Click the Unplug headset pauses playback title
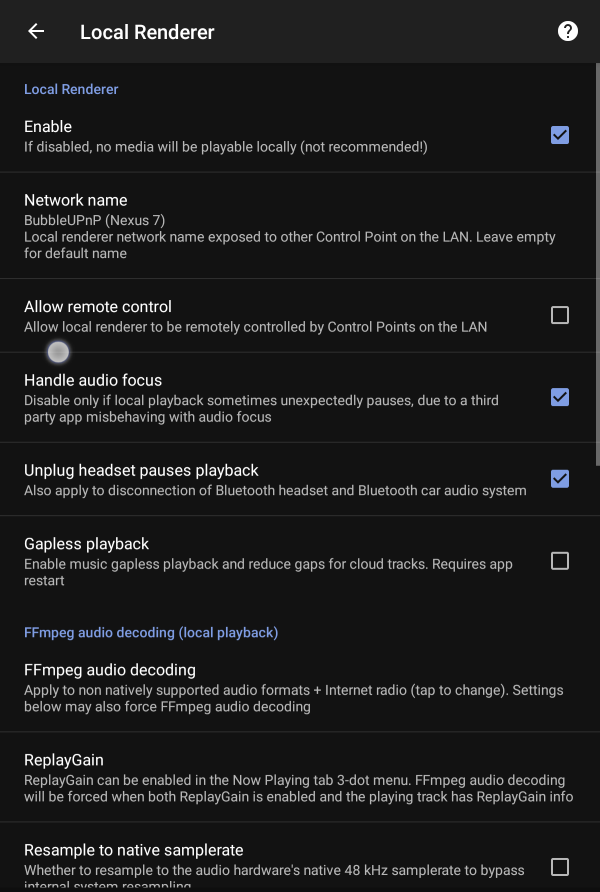The width and height of the screenshot is (600, 892). coord(141,470)
